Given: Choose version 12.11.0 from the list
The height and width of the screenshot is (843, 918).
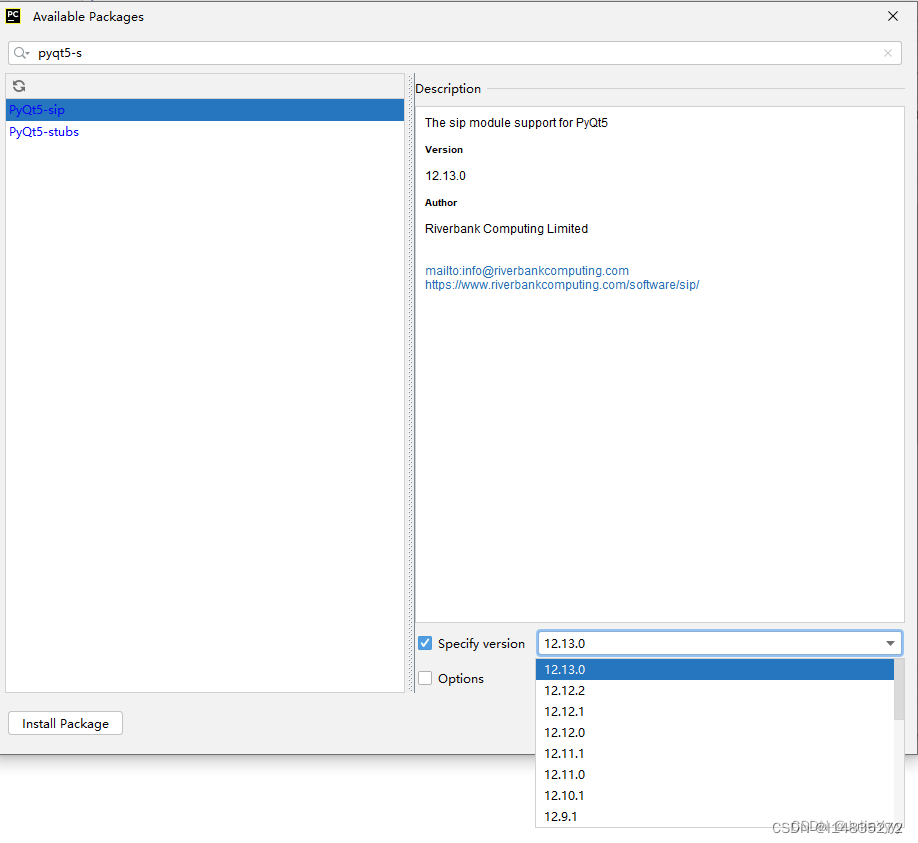Looking at the screenshot, I should coord(715,775).
